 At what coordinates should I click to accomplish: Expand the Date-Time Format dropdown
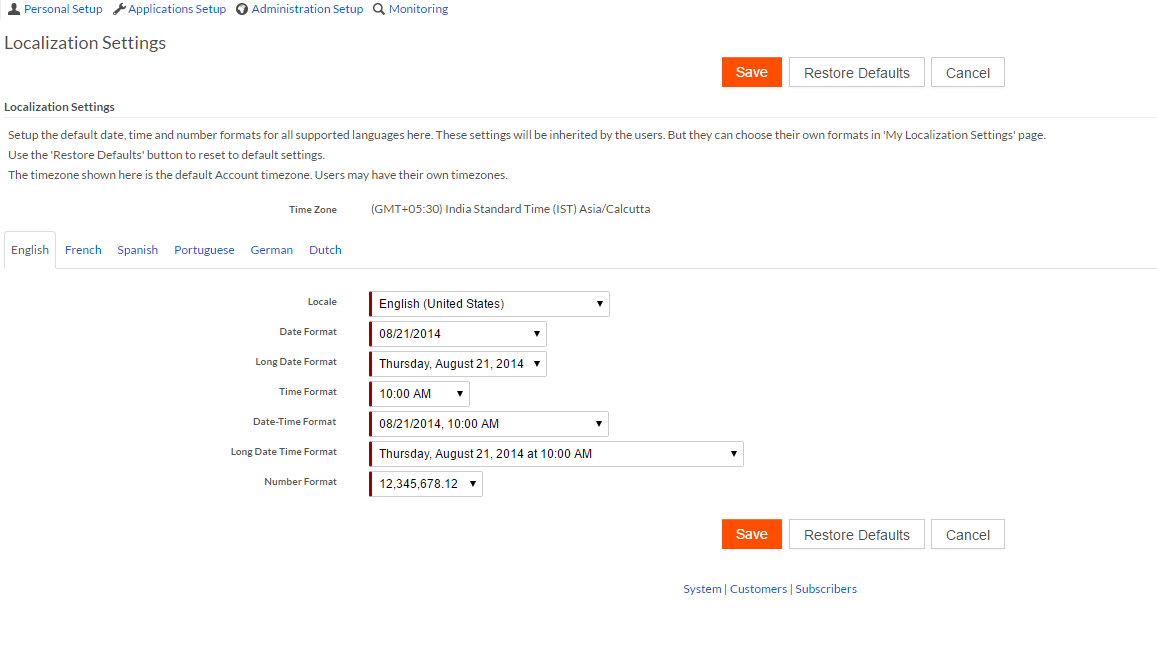[490, 424]
